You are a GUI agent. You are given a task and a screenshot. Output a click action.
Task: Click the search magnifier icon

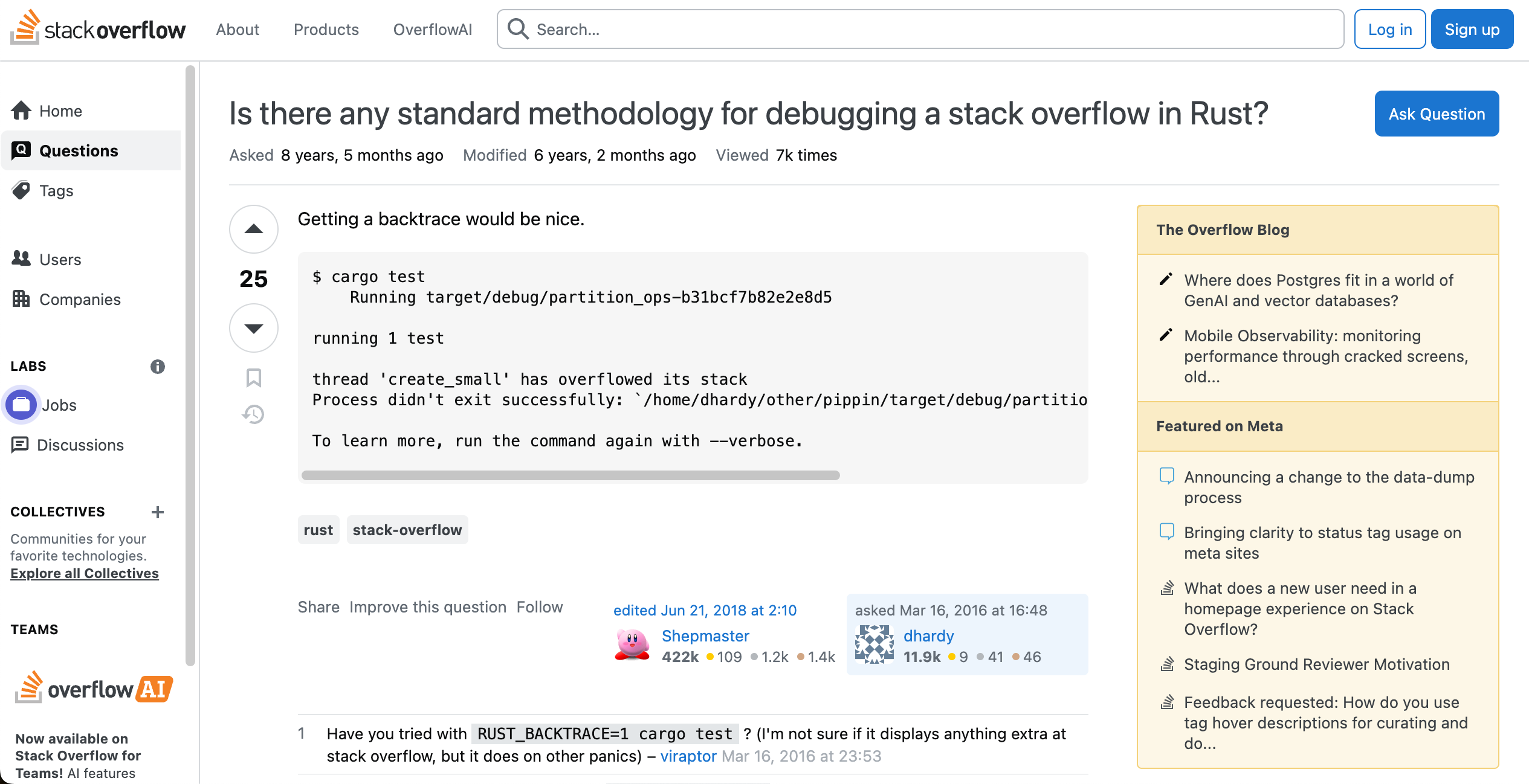tap(518, 29)
